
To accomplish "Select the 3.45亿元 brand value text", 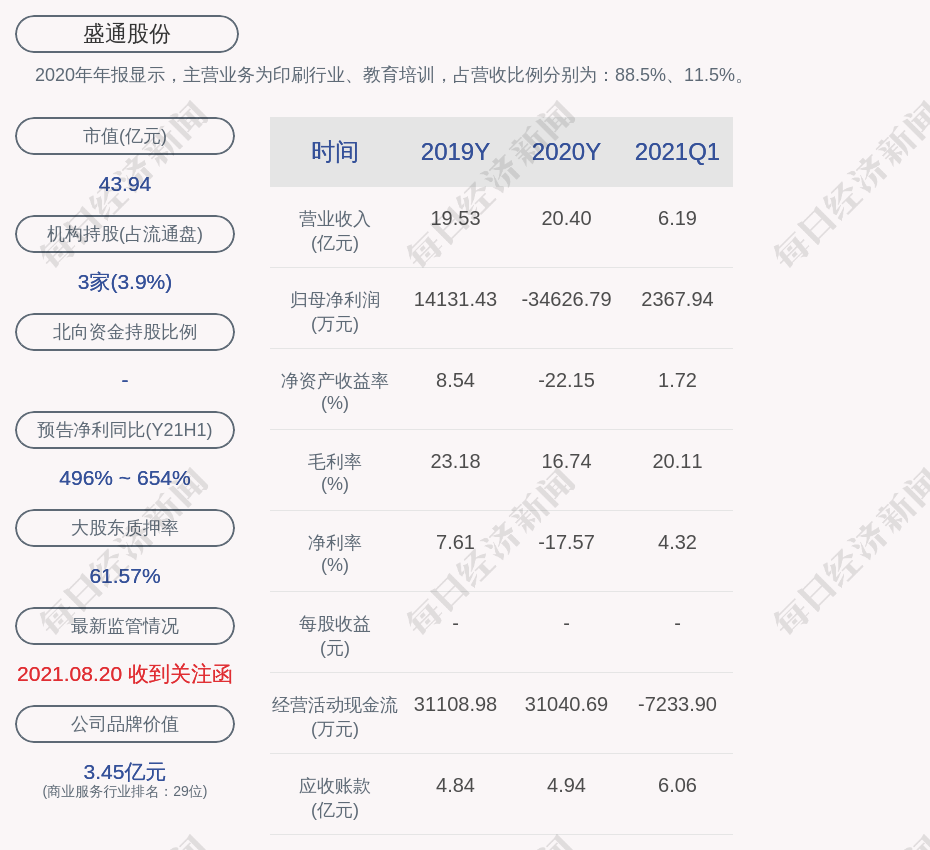I will (x=125, y=772).
